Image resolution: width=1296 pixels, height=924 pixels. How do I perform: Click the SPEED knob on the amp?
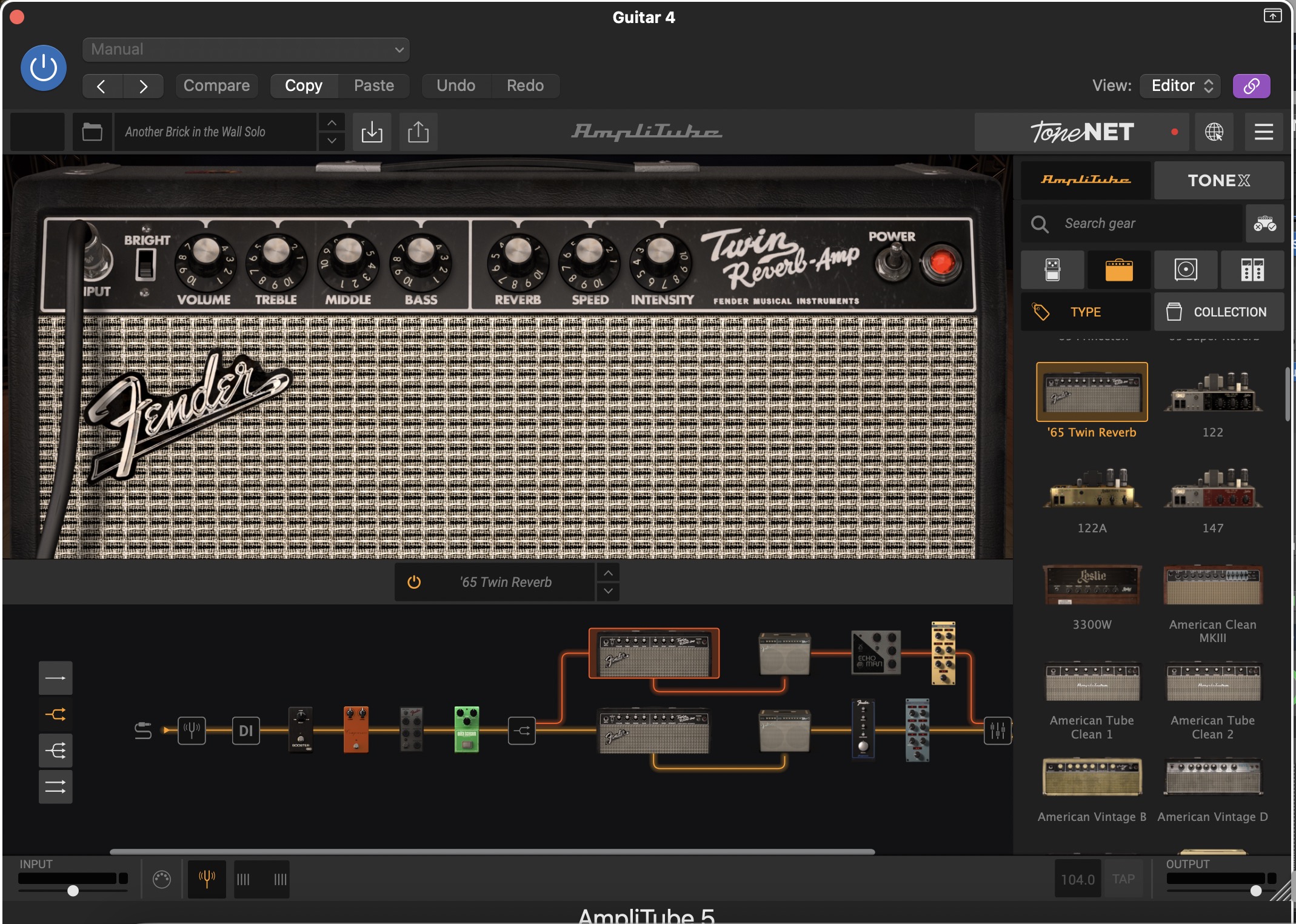[589, 262]
